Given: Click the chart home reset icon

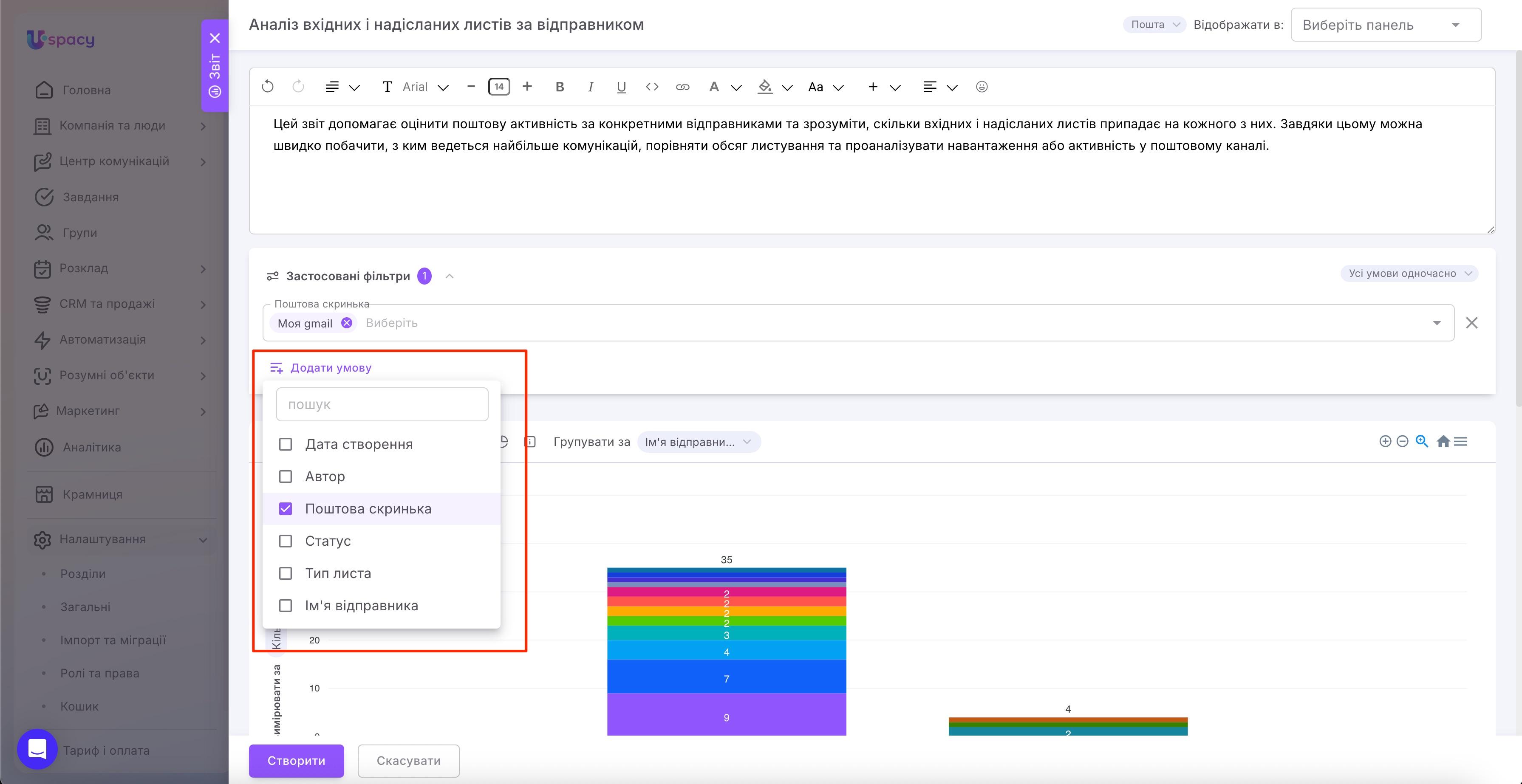Looking at the screenshot, I should (x=1443, y=442).
